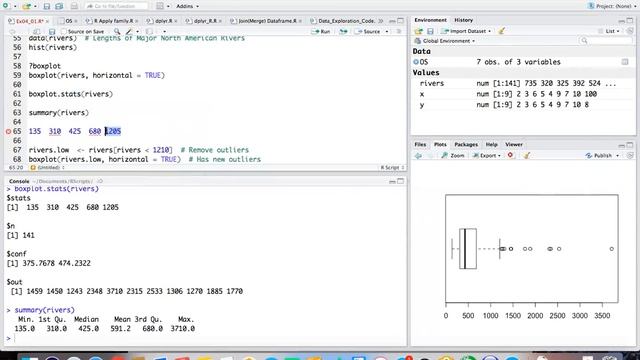Click the Run button
This screenshot has height=360, width=640.
(321, 31)
